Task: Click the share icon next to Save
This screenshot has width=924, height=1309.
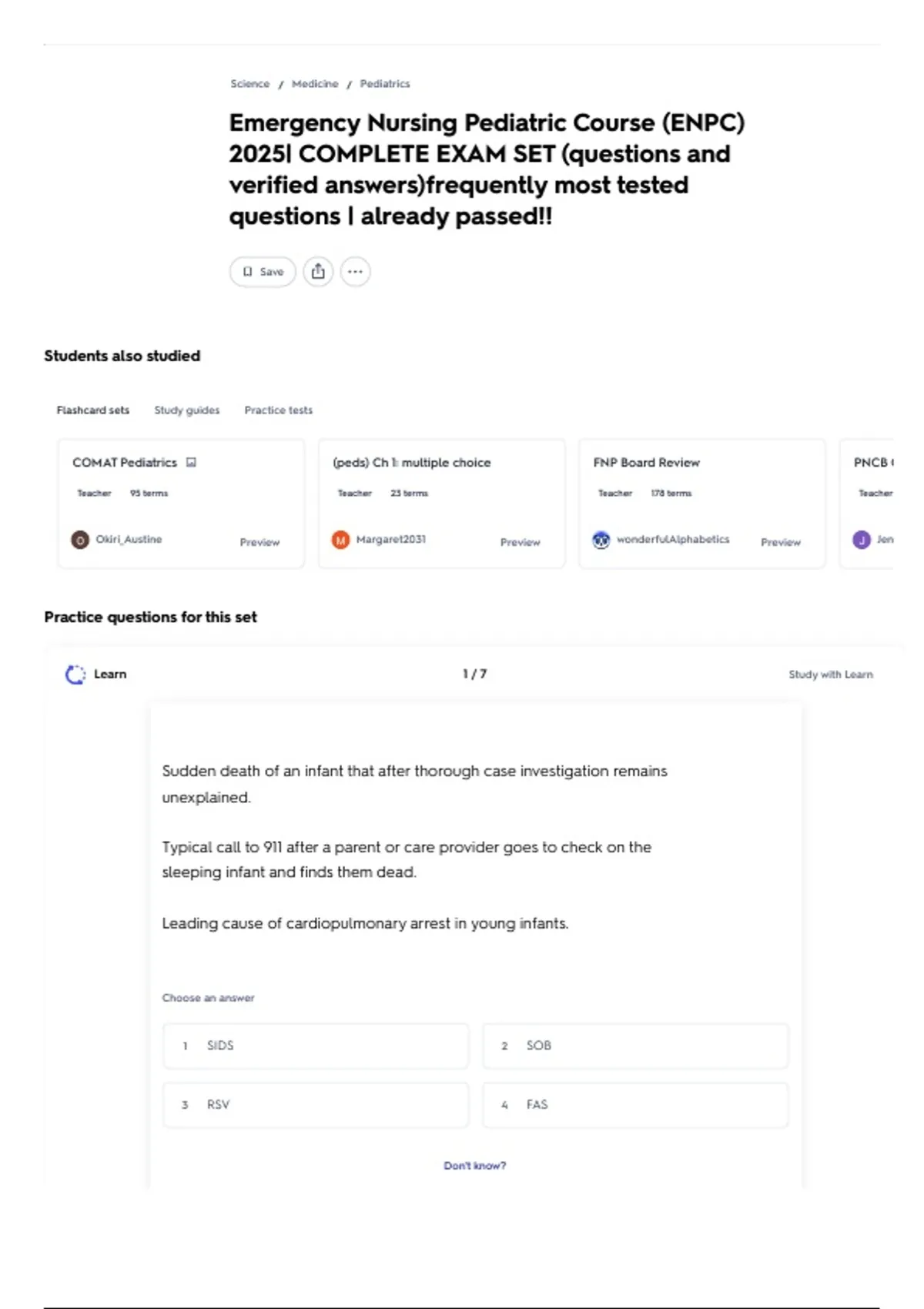Action: click(x=318, y=272)
